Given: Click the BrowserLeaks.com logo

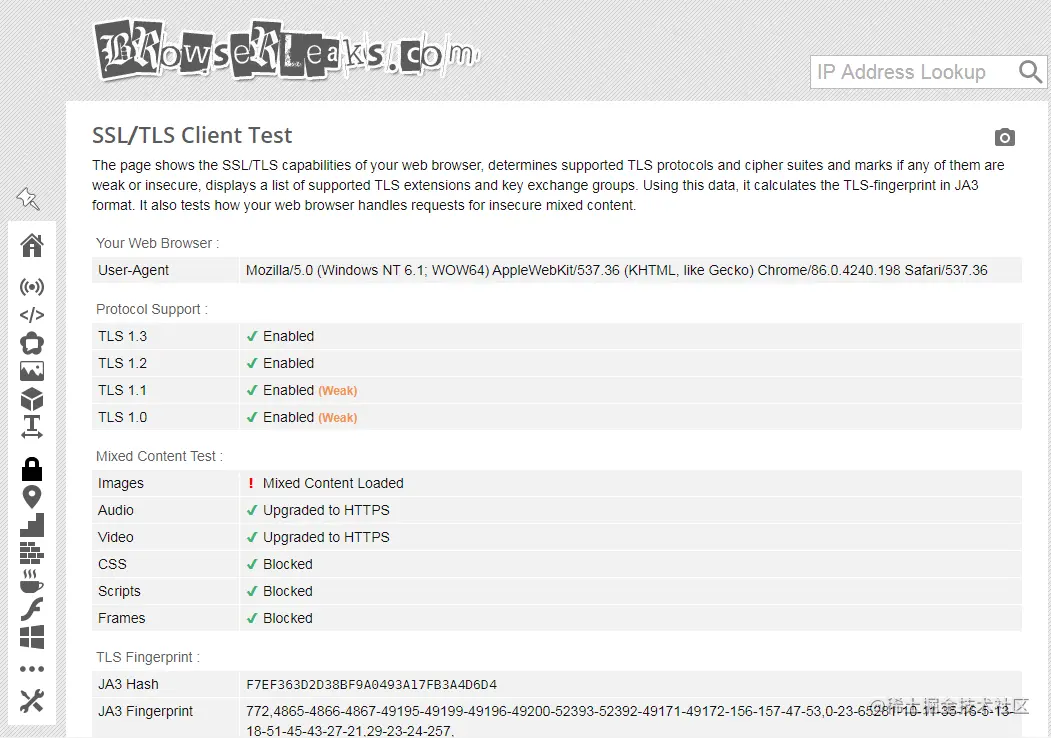Looking at the screenshot, I should (287, 51).
